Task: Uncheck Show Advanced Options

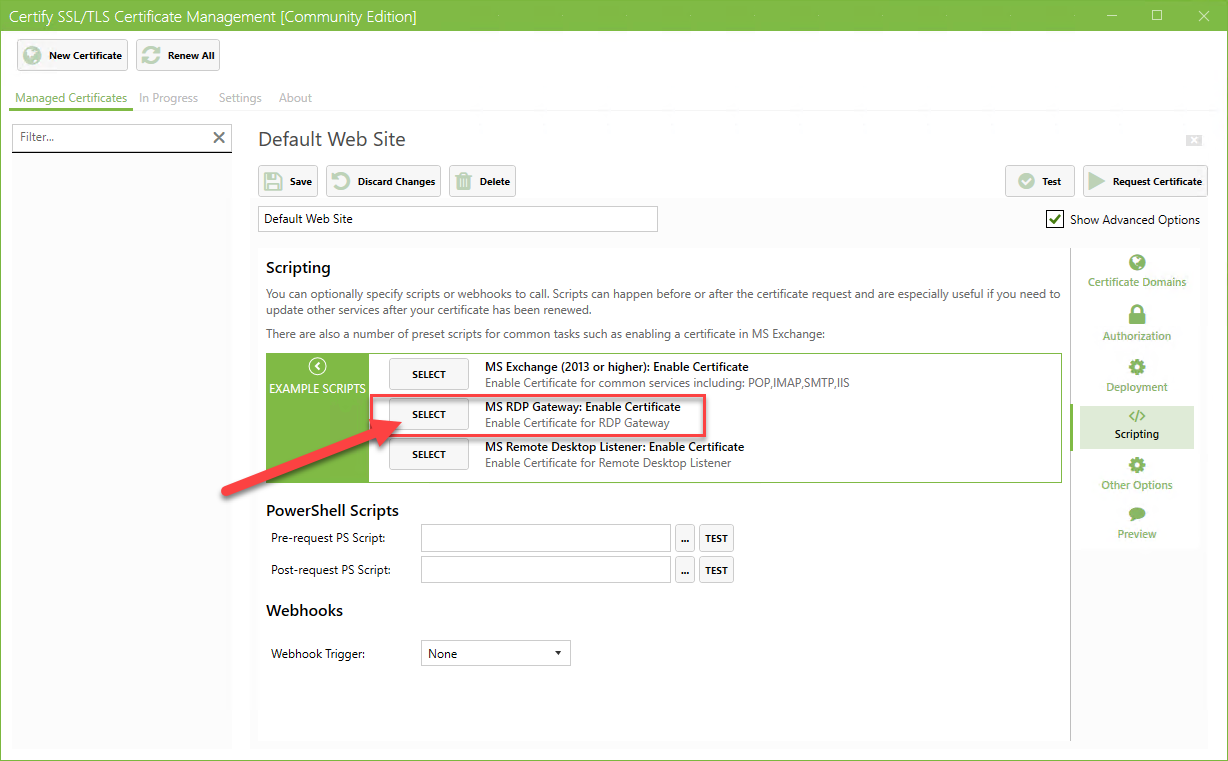Action: 1055,219
